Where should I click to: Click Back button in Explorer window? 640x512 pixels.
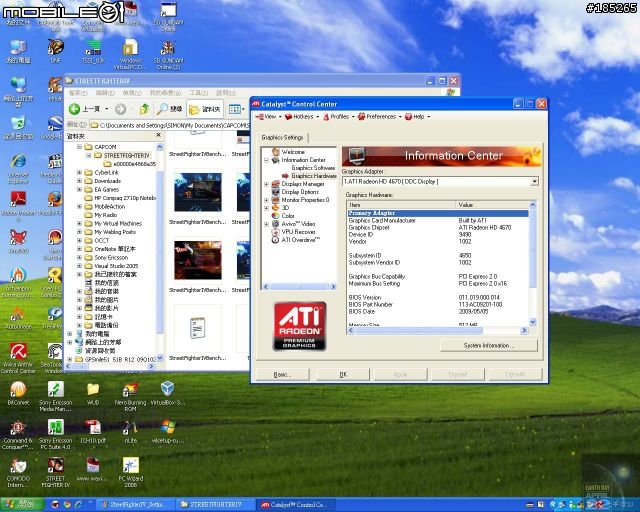point(84,109)
